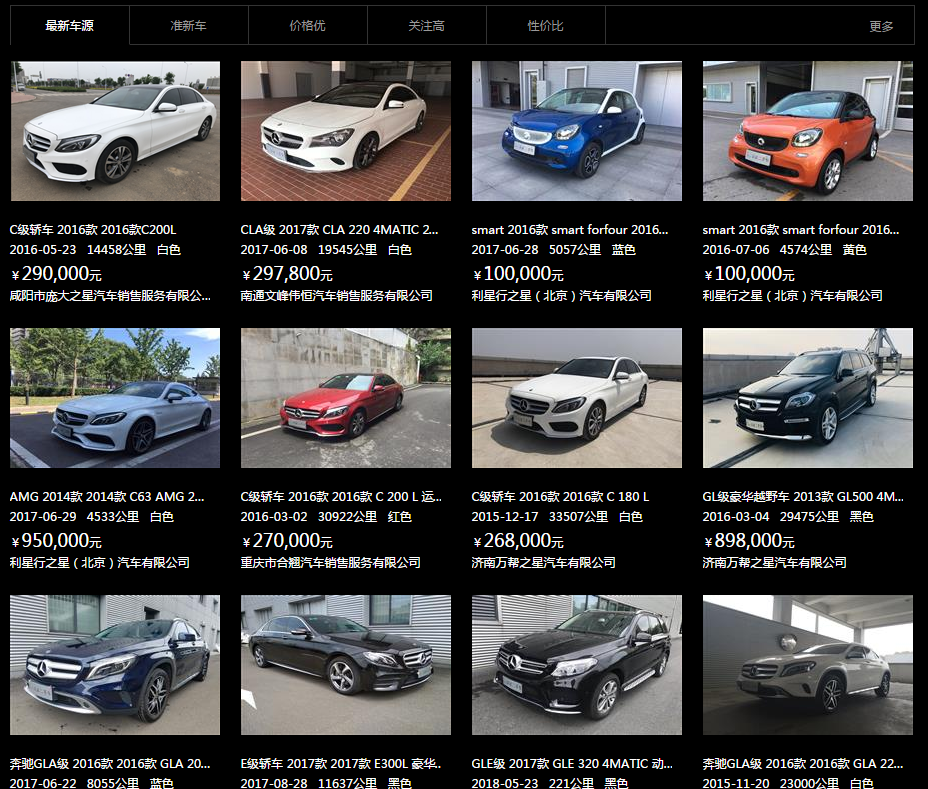
Task: Open the black E300L sedan photo
Action: point(346,665)
